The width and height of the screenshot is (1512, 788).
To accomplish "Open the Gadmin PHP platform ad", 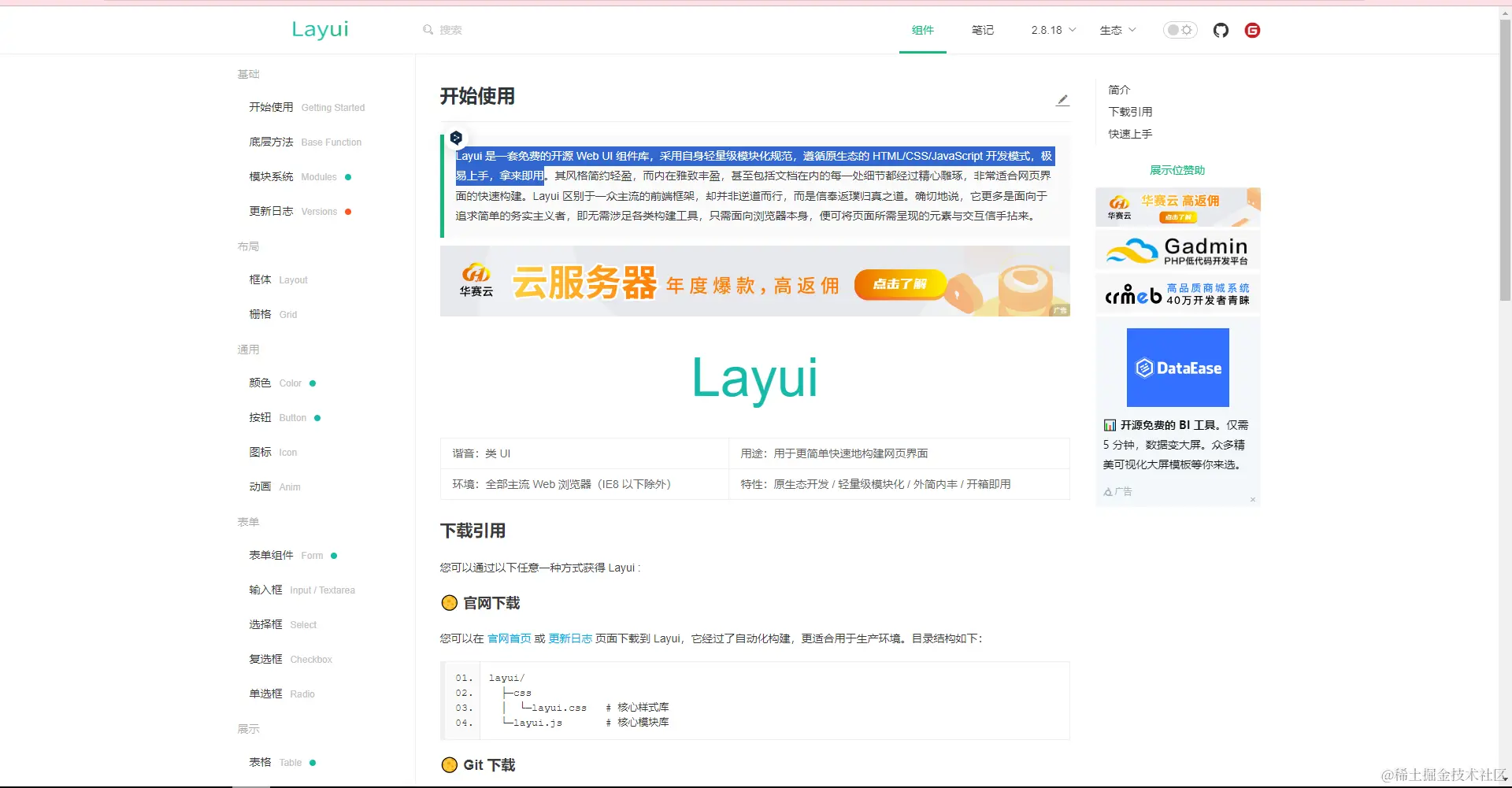I will point(1178,250).
